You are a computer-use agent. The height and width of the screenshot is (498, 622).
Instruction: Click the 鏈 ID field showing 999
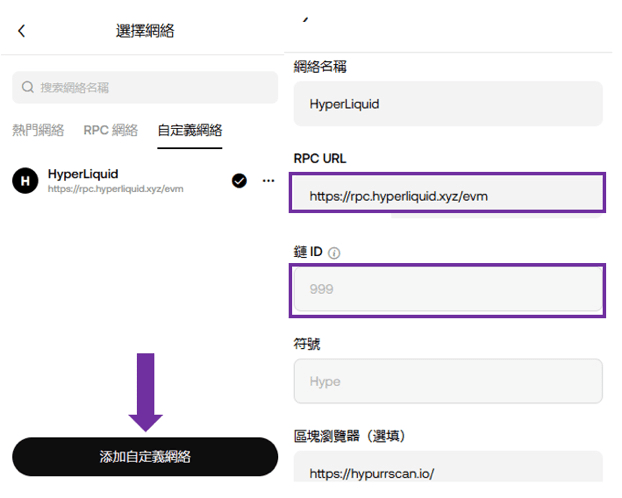tap(448, 289)
